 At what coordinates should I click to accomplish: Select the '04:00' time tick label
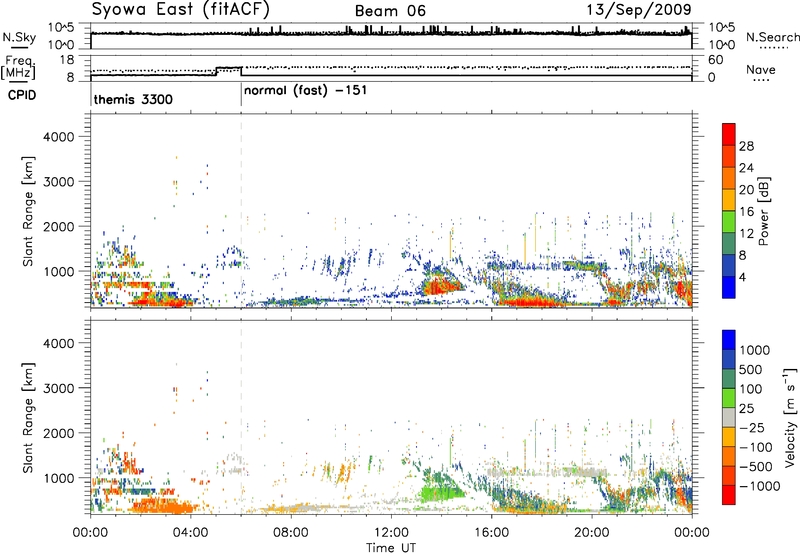click(x=191, y=533)
